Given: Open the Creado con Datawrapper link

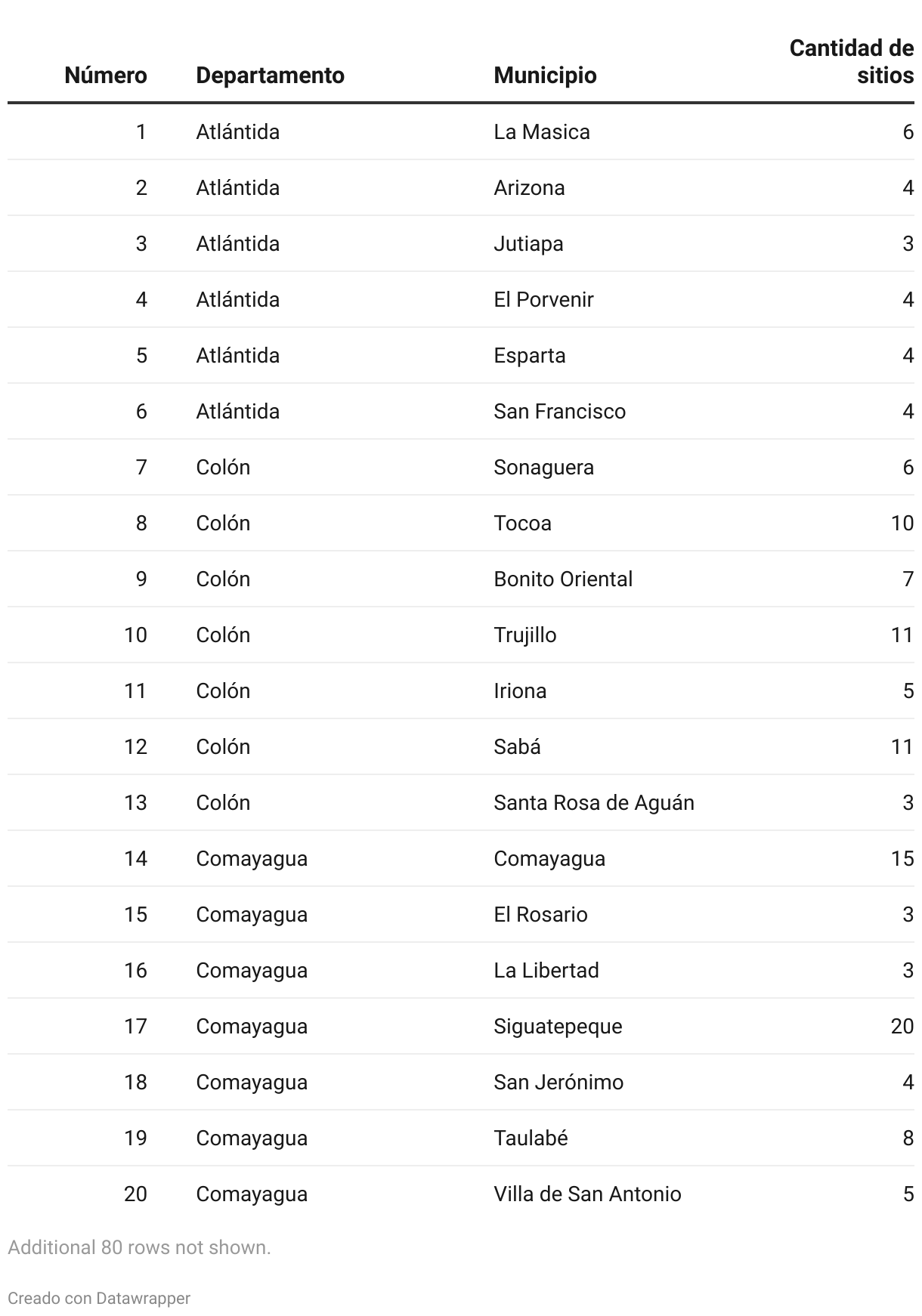Looking at the screenshot, I should [x=99, y=1298].
